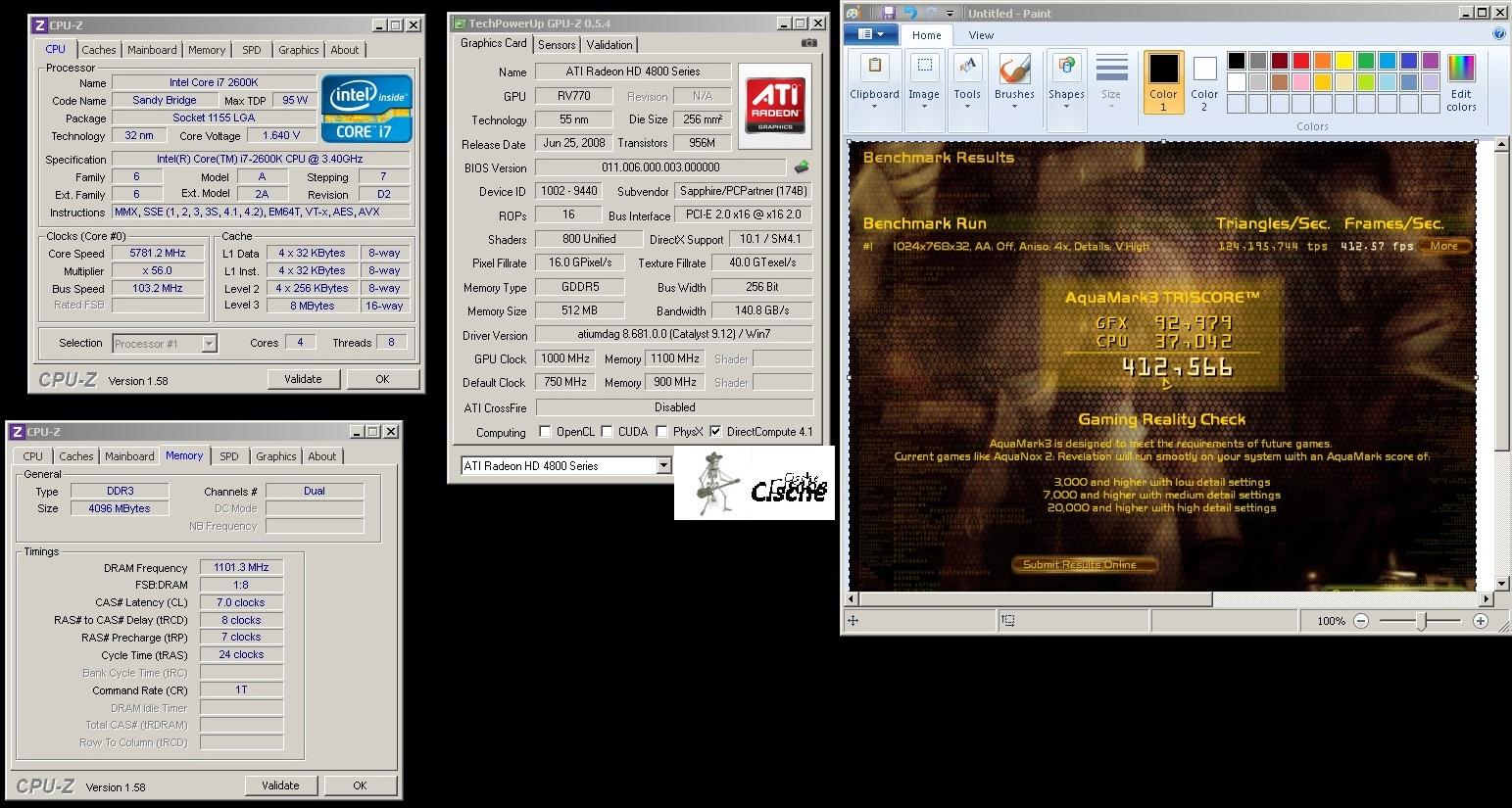Viewport: 1512px width, 808px height.
Task: Select the Home tab in Paint
Action: 926,35
